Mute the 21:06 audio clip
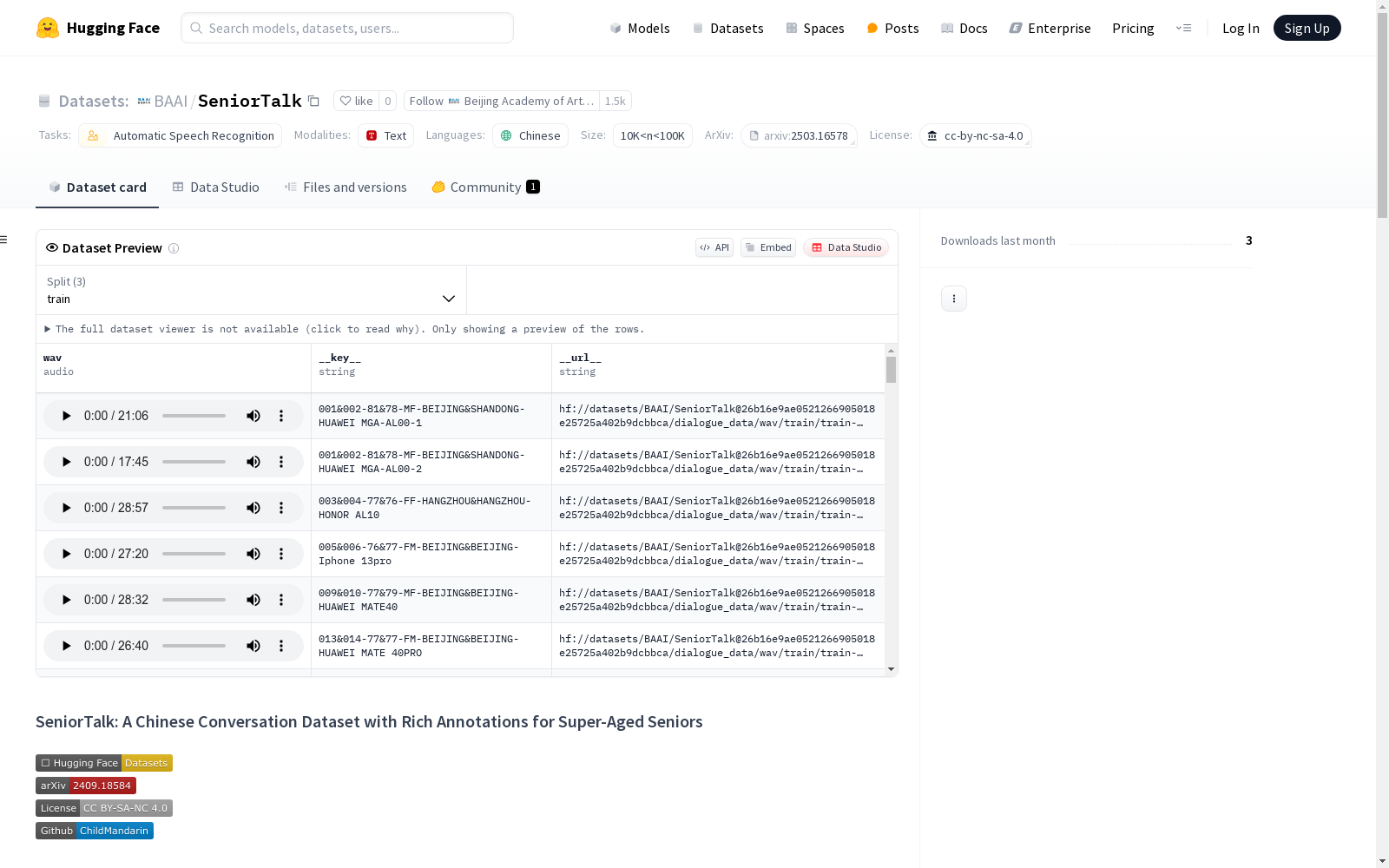The width and height of the screenshot is (1389, 868). pyautogui.click(x=253, y=416)
